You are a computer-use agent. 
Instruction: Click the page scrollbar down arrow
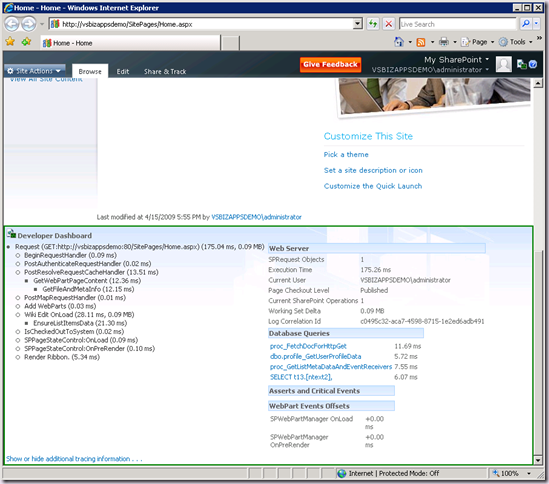click(538, 460)
